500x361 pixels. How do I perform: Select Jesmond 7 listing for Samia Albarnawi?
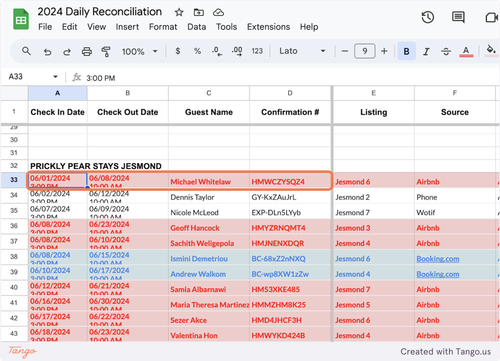click(374, 289)
